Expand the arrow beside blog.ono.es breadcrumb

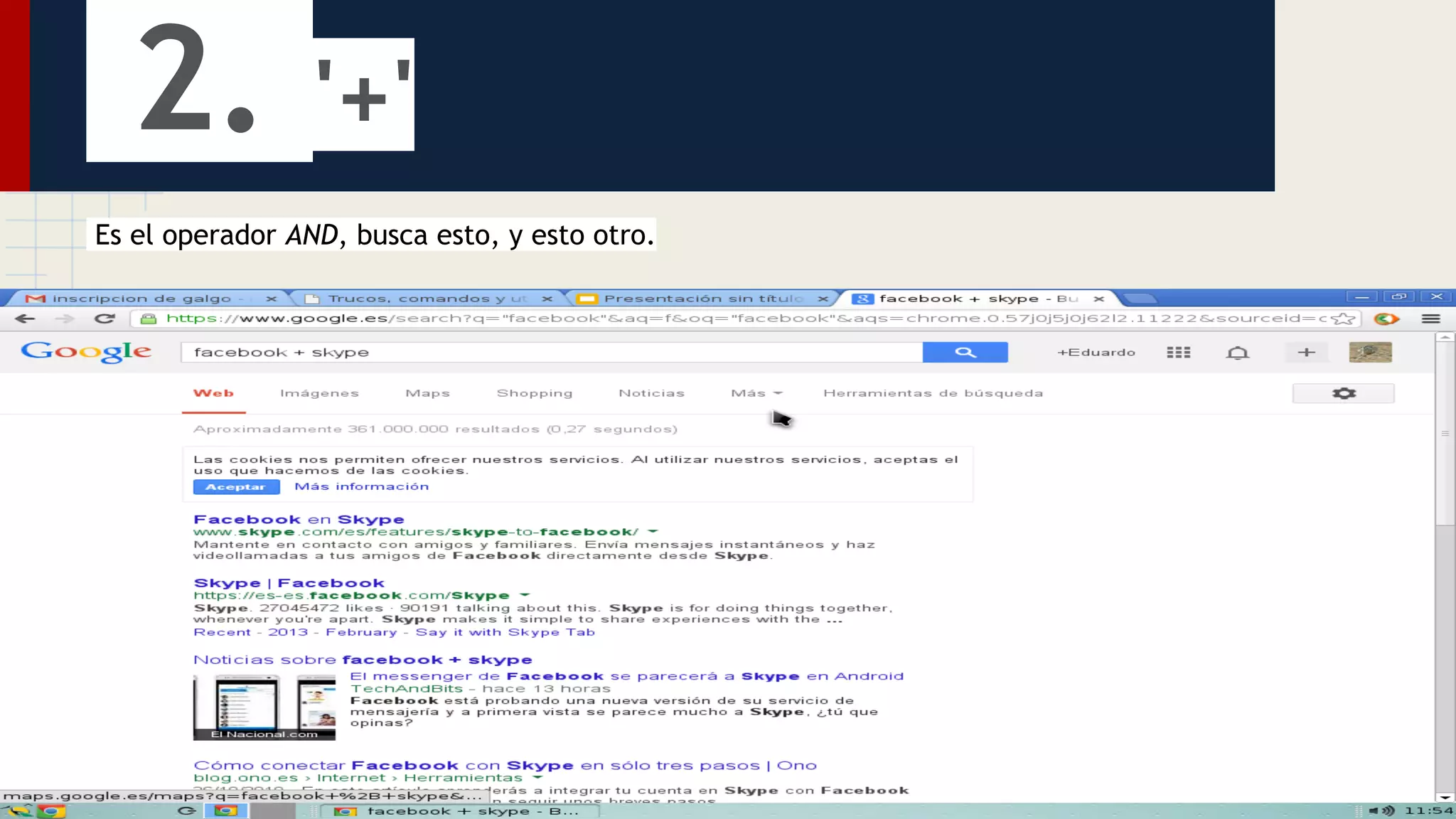click(537, 778)
